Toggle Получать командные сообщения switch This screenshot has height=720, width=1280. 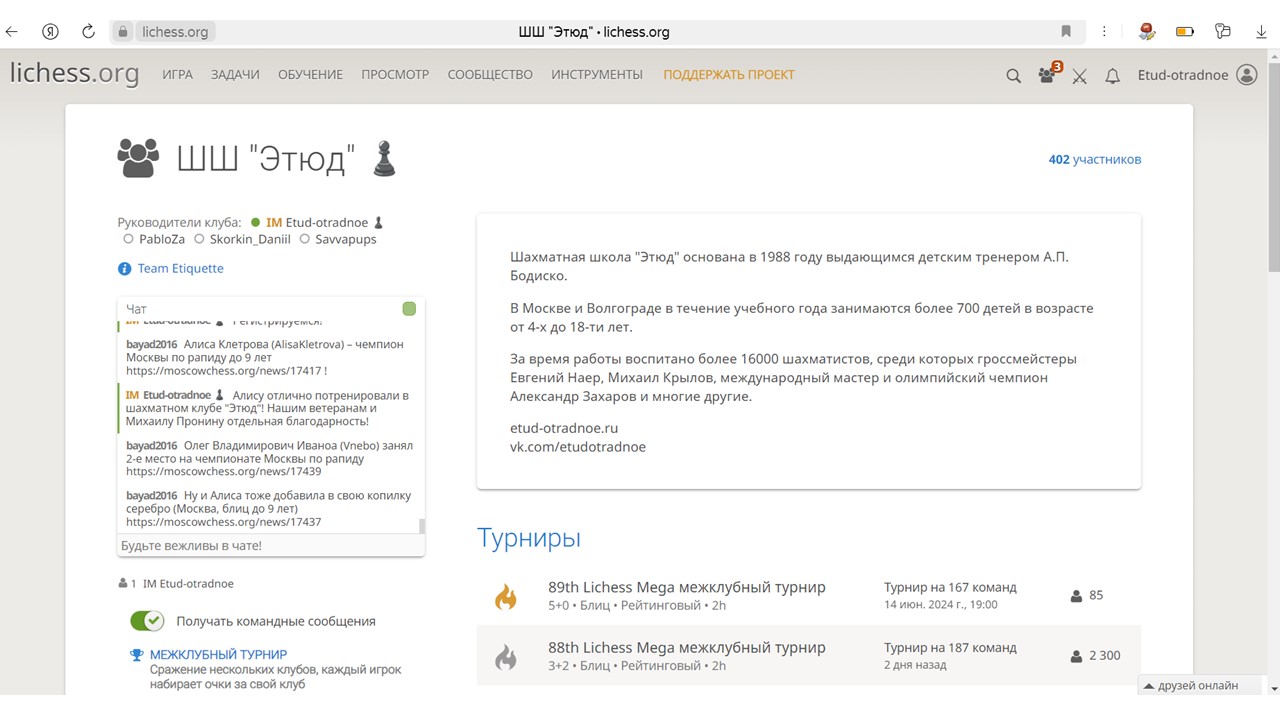[x=147, y=621]
